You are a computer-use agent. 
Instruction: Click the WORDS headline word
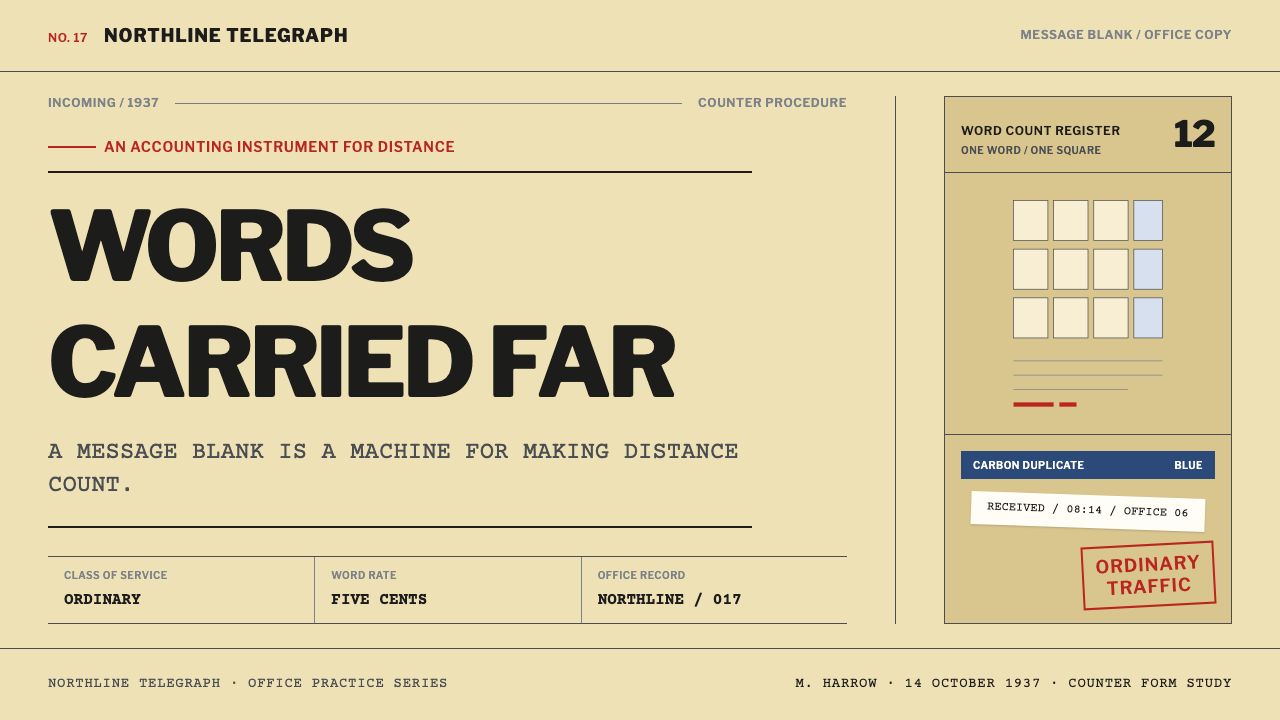point(231,245)
